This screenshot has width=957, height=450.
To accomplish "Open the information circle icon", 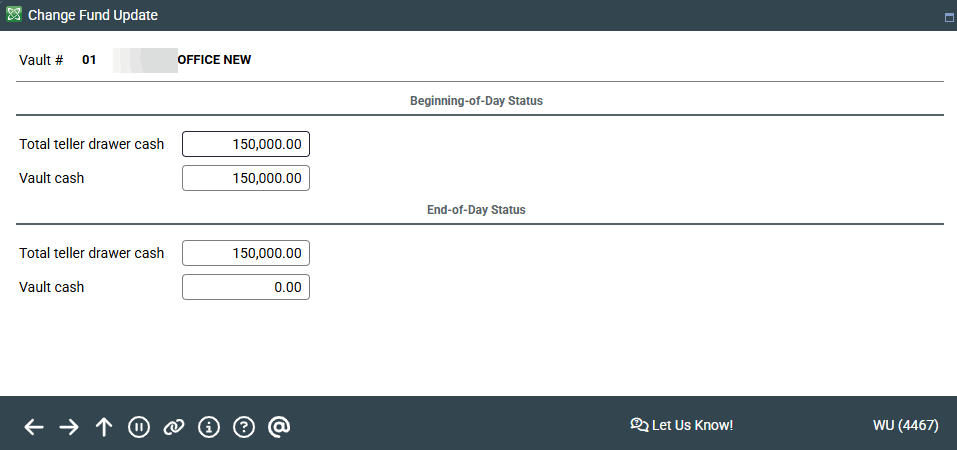I will click(x=209, y=427).
